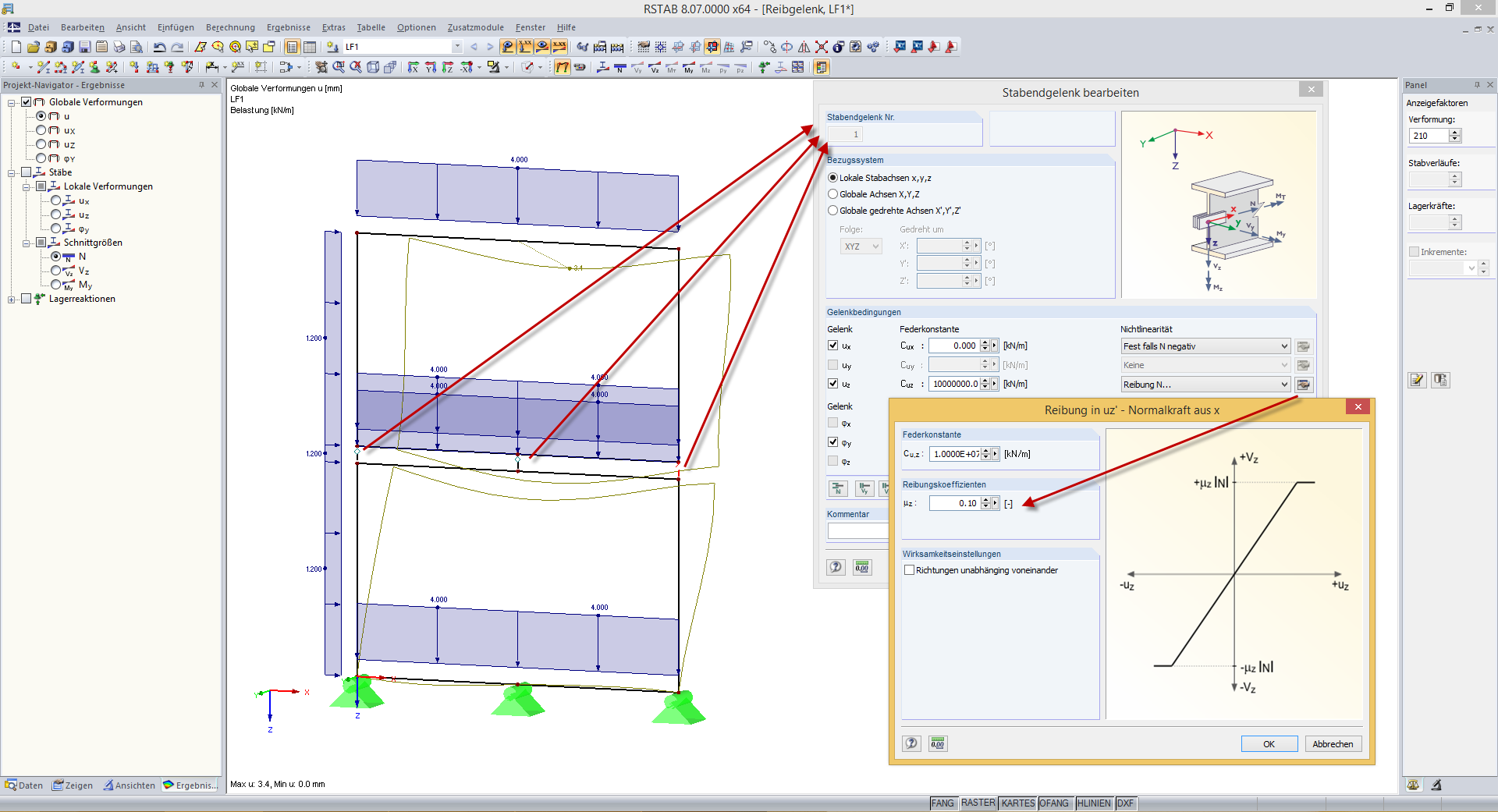Screen dimensions: 1498x812
Task: Increase Verformung factor spinner
Action: (1454, 133)
